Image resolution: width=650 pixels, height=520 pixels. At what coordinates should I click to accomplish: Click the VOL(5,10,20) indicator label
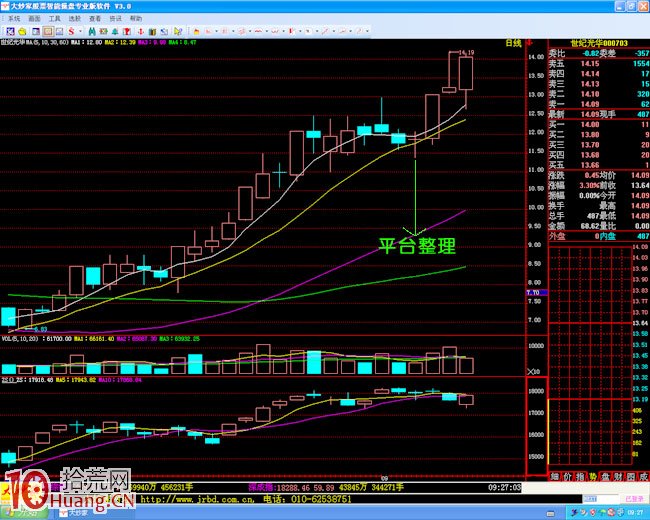20,339
